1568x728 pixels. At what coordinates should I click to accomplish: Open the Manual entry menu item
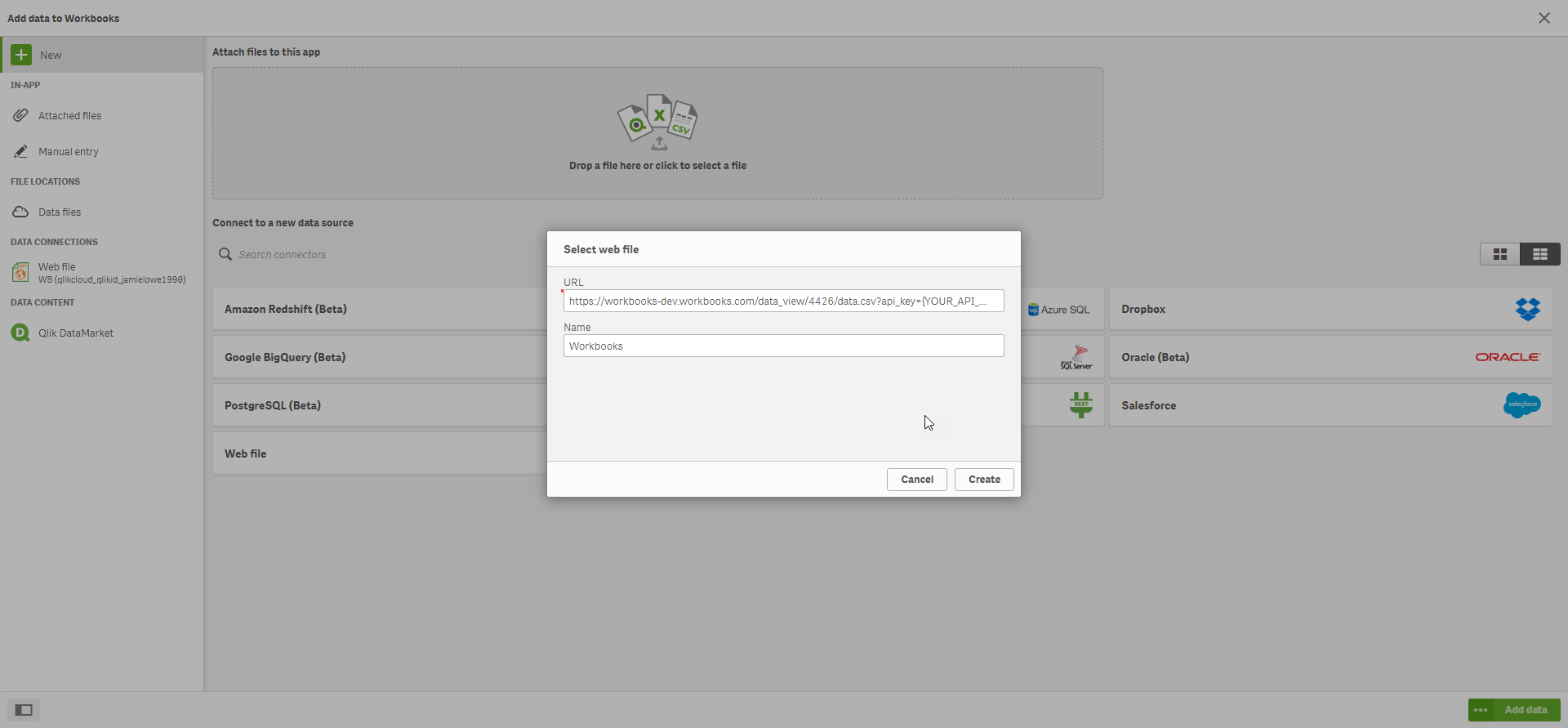coord(101,151)
